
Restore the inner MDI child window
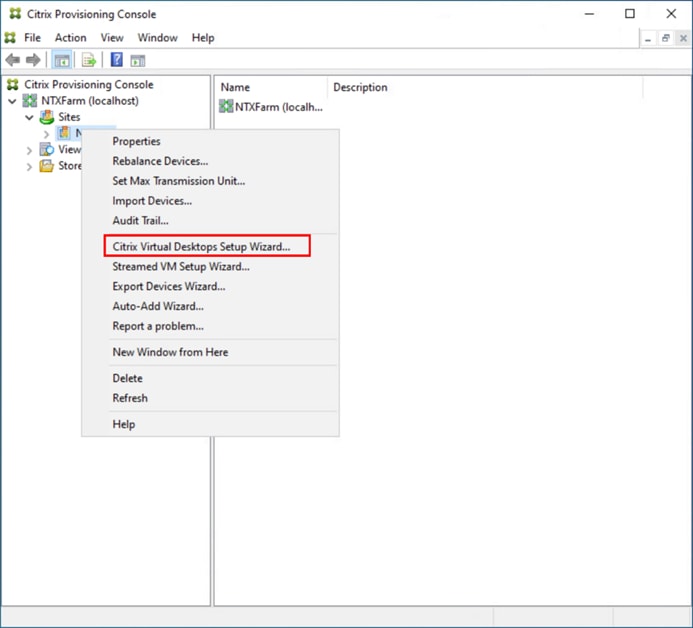click(666, 38)
